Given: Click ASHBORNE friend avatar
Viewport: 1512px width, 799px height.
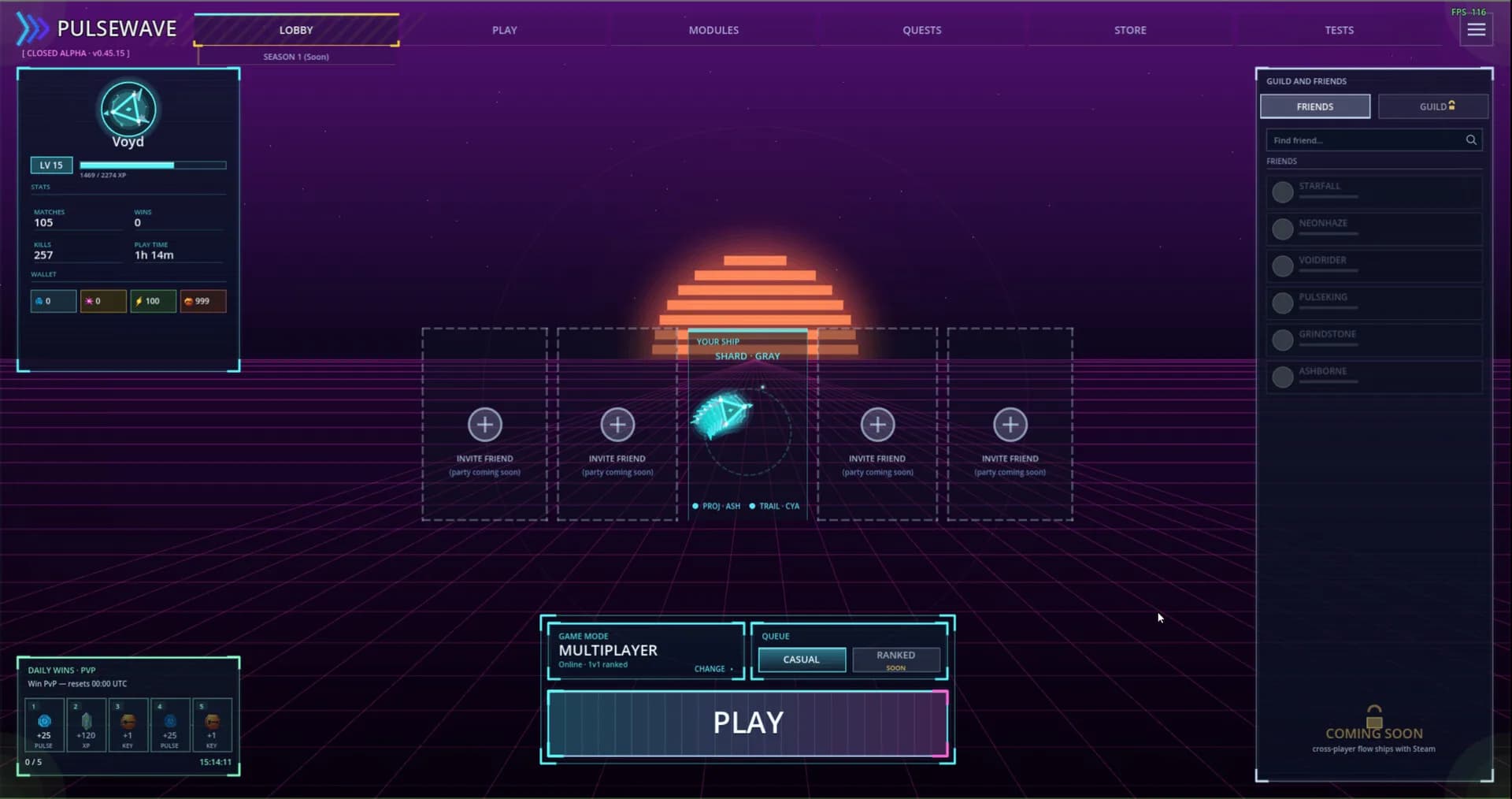Looking at the screenshot, I should click(x=1283, y=377).
